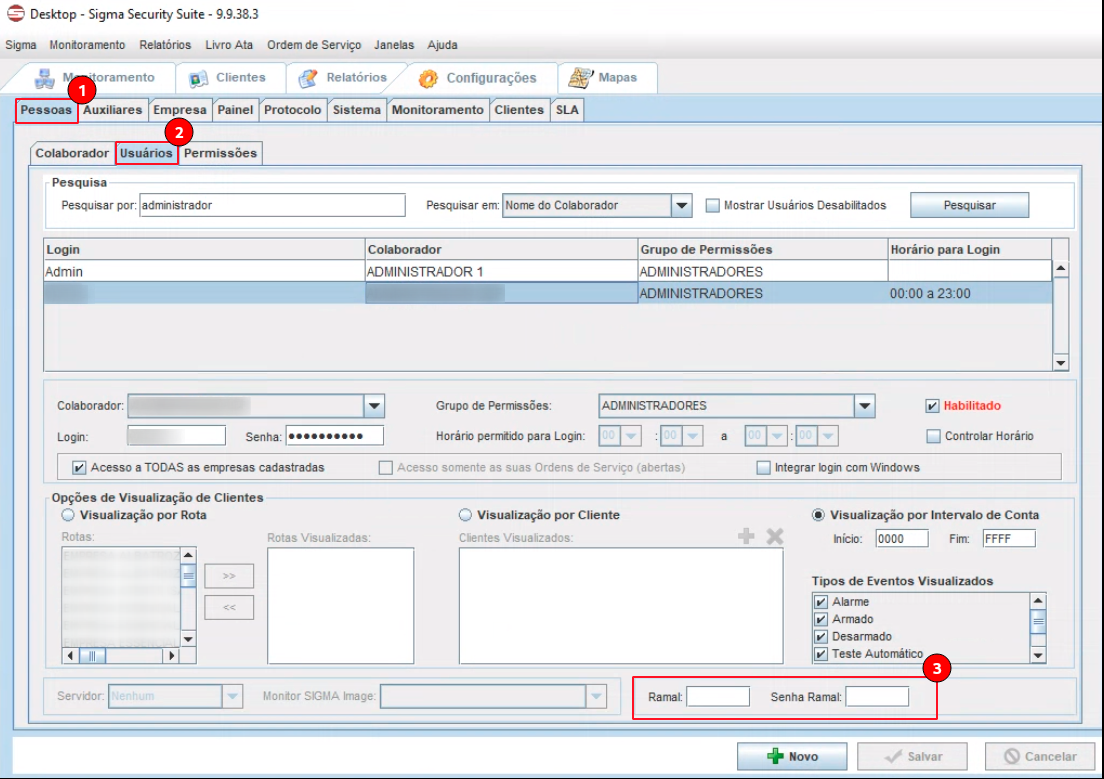
Task: Open the Relatórios main tab icon
Action: 308,78
